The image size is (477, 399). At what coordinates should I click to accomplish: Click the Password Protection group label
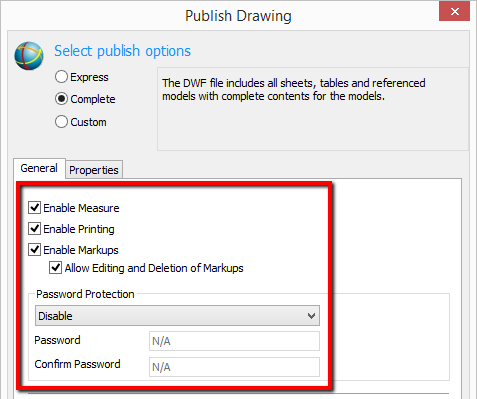[85, 294]
